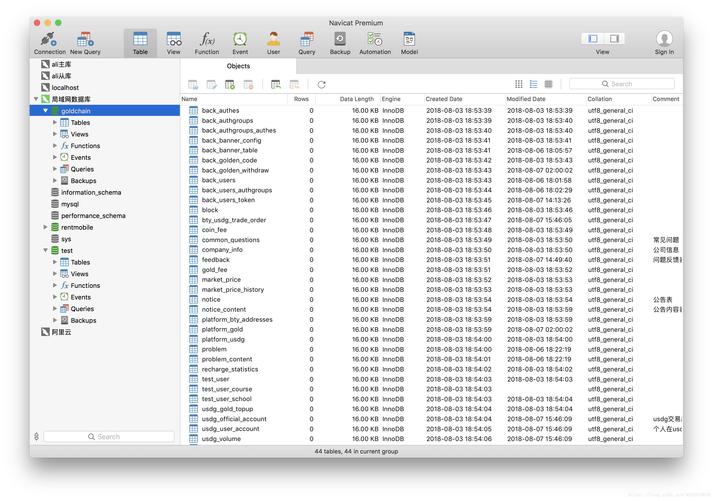Image resolution: width=713 pixels, height=500 pixels.
Task: Refresh the objects list
Action: point(321,85)
